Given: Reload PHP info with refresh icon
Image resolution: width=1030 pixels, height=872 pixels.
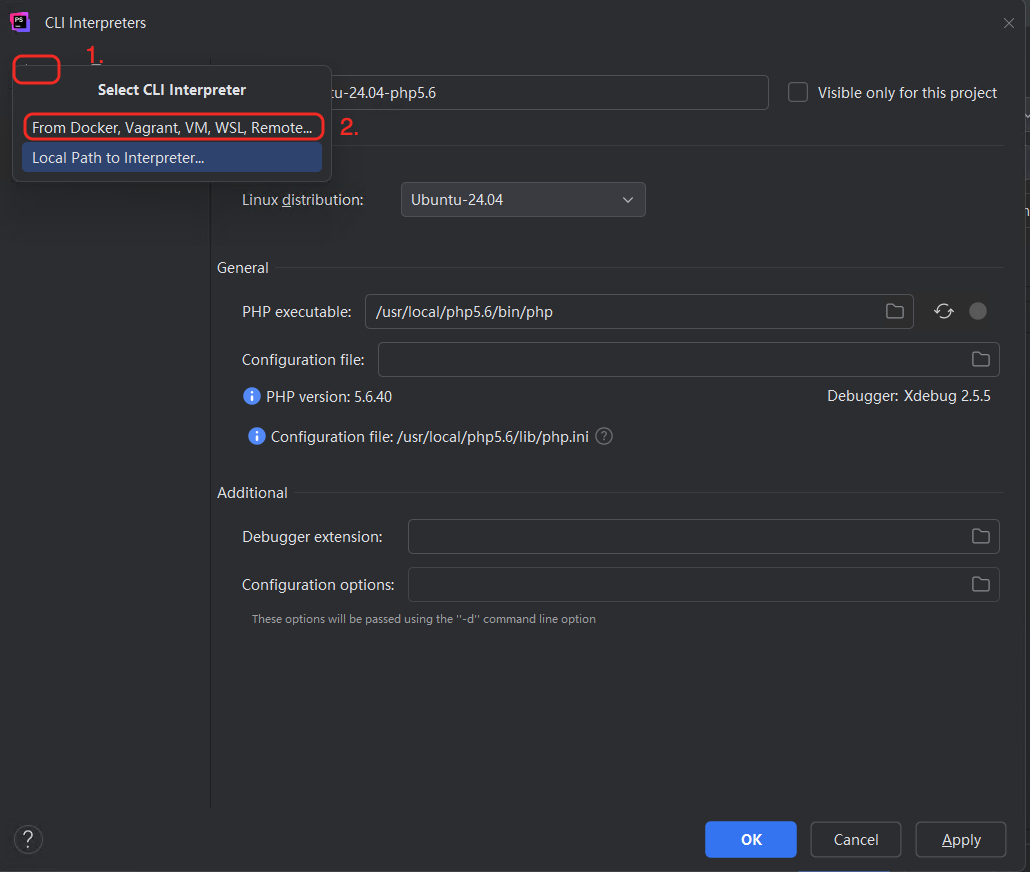Looking at the screenshot, I should (x=943, y=311).
